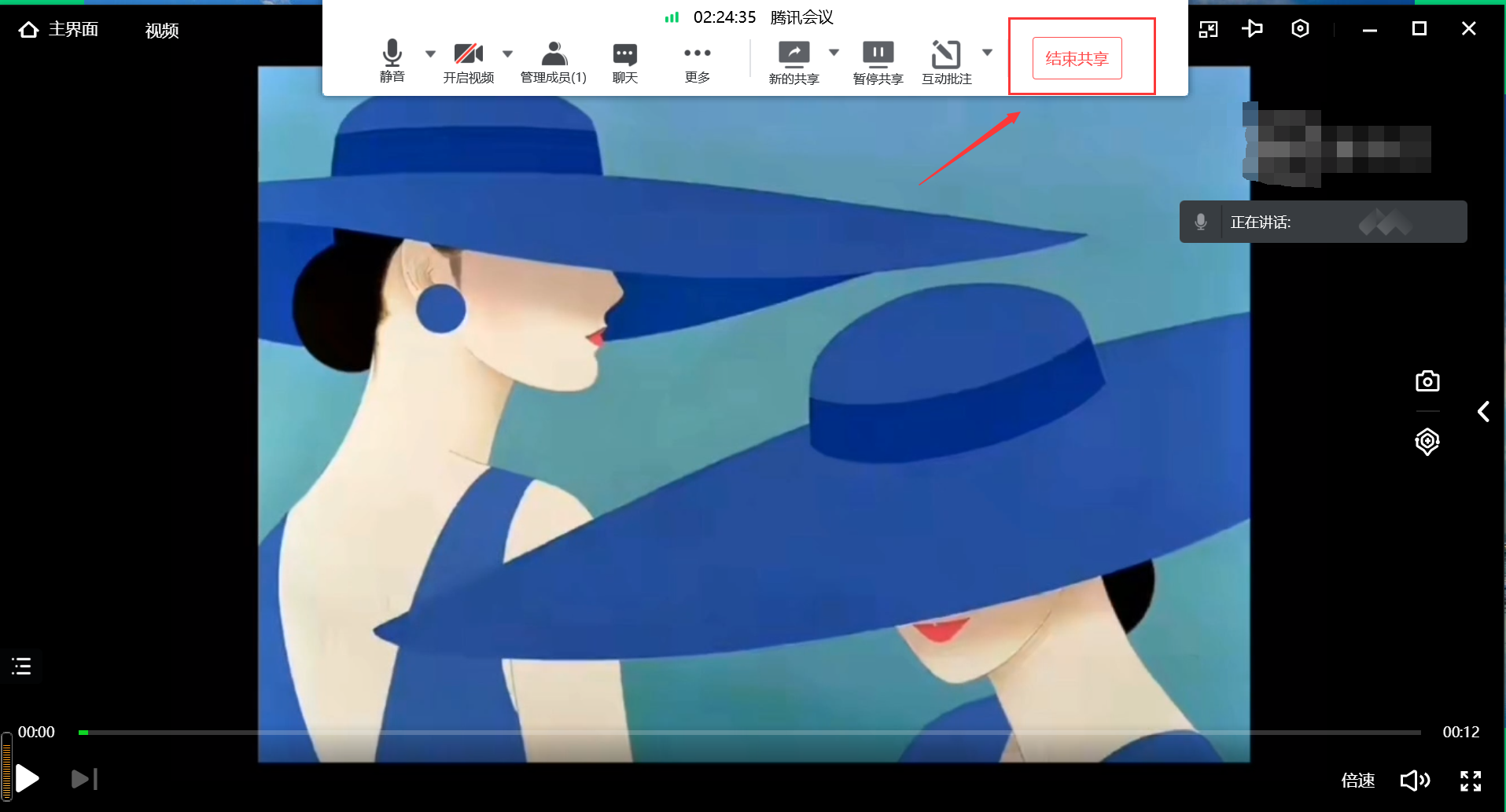
Task: Maximize the video player window
Action: 1419,29
